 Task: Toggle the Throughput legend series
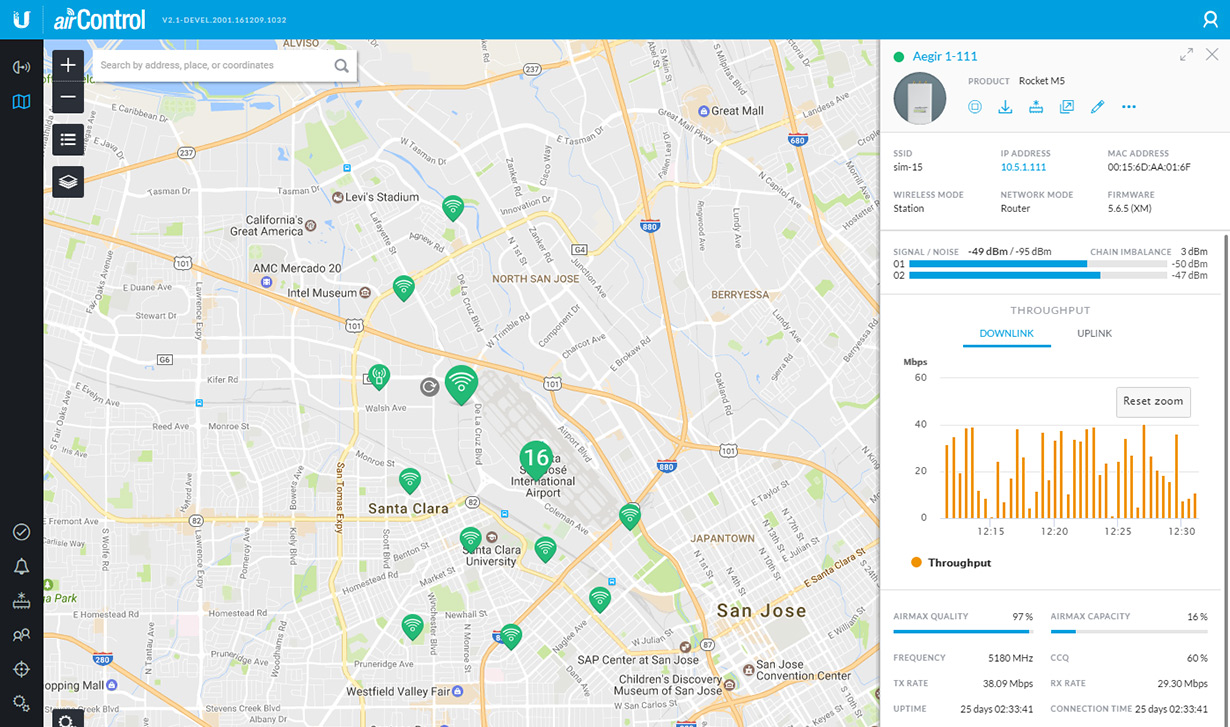951,563
